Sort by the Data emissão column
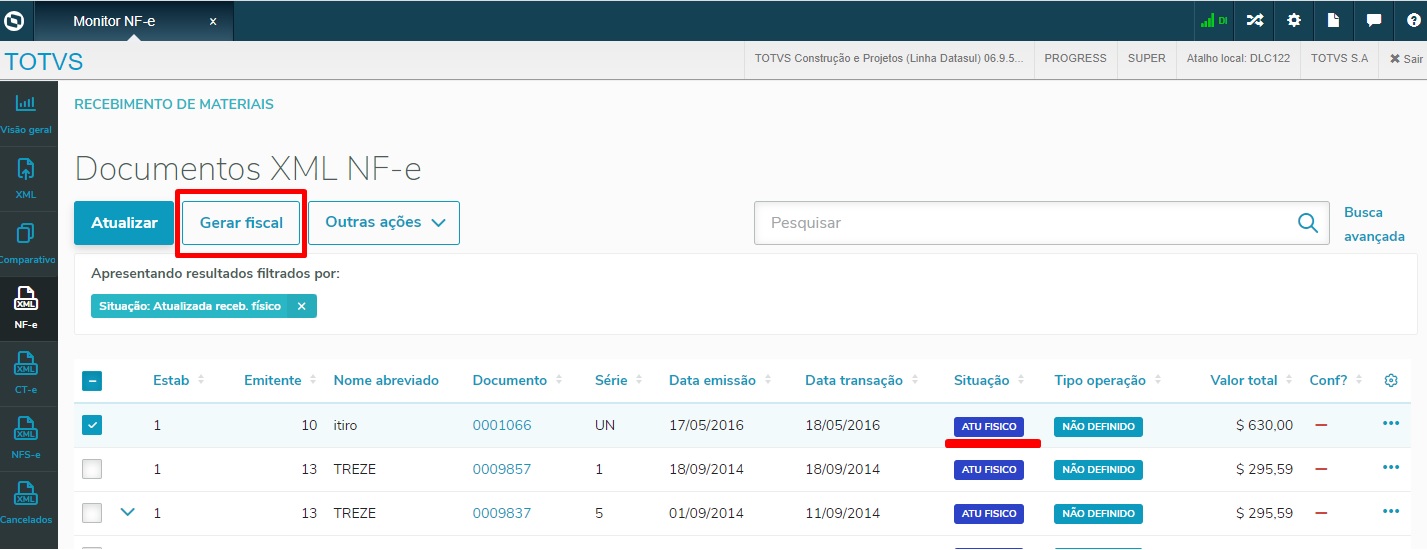 point(718,380)
